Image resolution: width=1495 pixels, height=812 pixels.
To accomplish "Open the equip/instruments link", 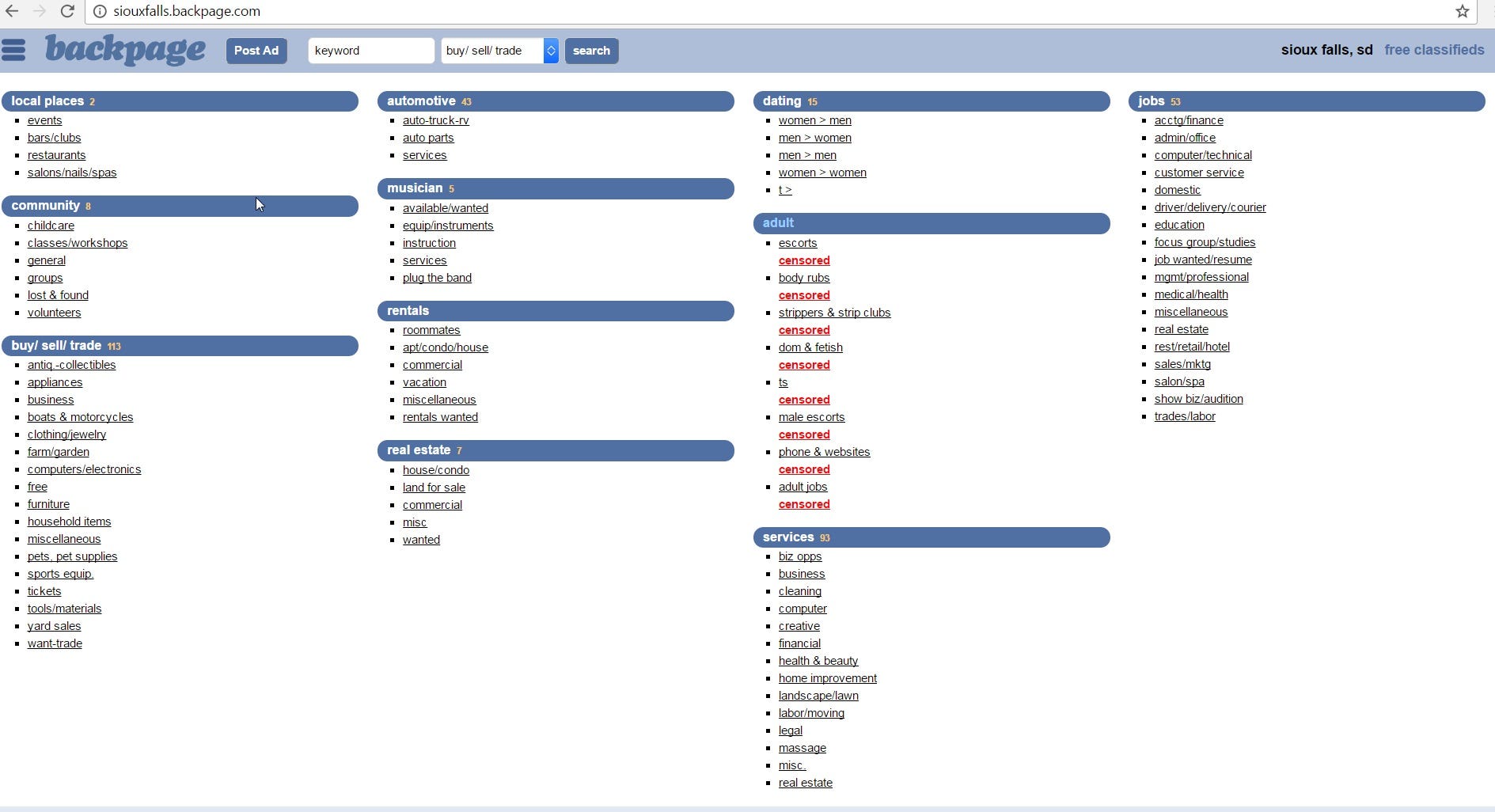I will click(x=448, y=226).
